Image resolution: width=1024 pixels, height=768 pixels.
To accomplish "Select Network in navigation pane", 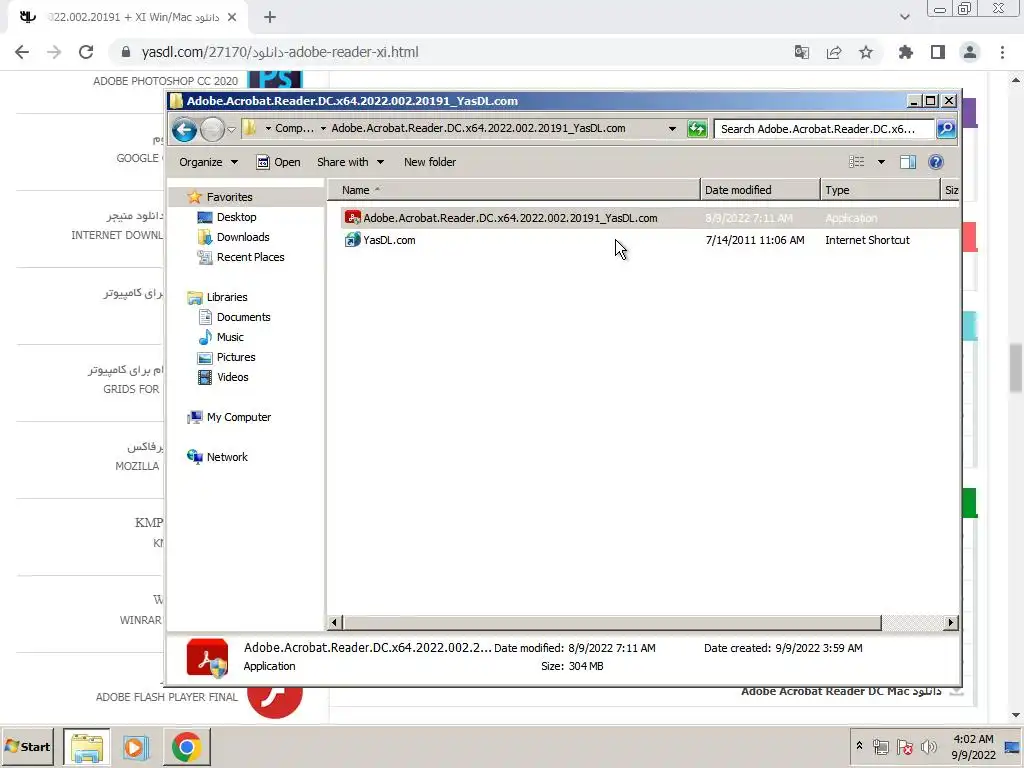I will tap(227, 457).
